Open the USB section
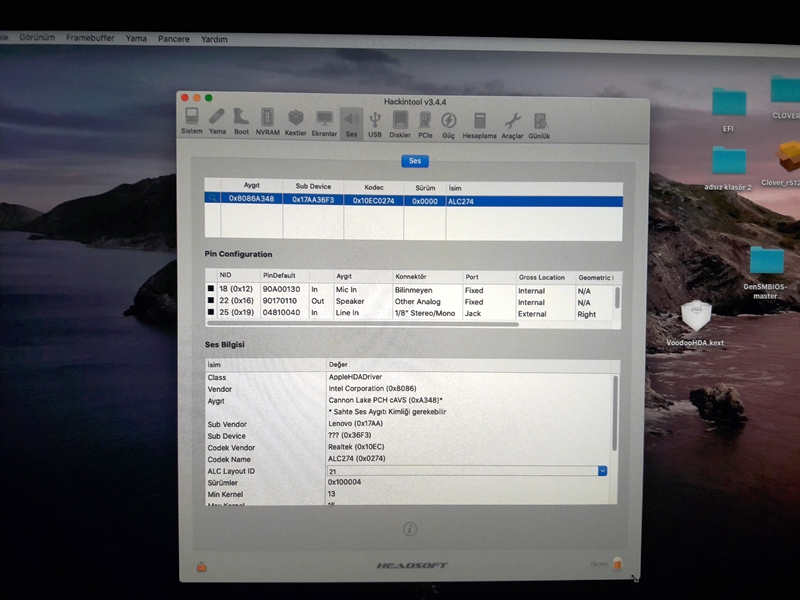The height and width of the screenshot is (600, 800). (x=375, y=121)
